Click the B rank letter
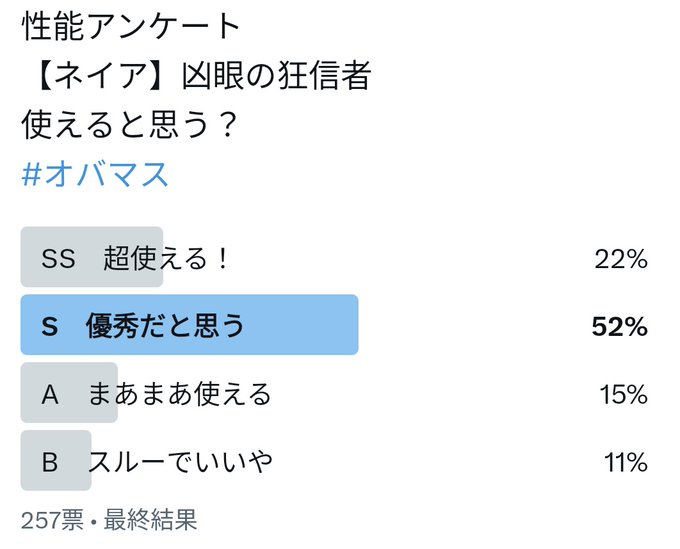 (50, 462)
